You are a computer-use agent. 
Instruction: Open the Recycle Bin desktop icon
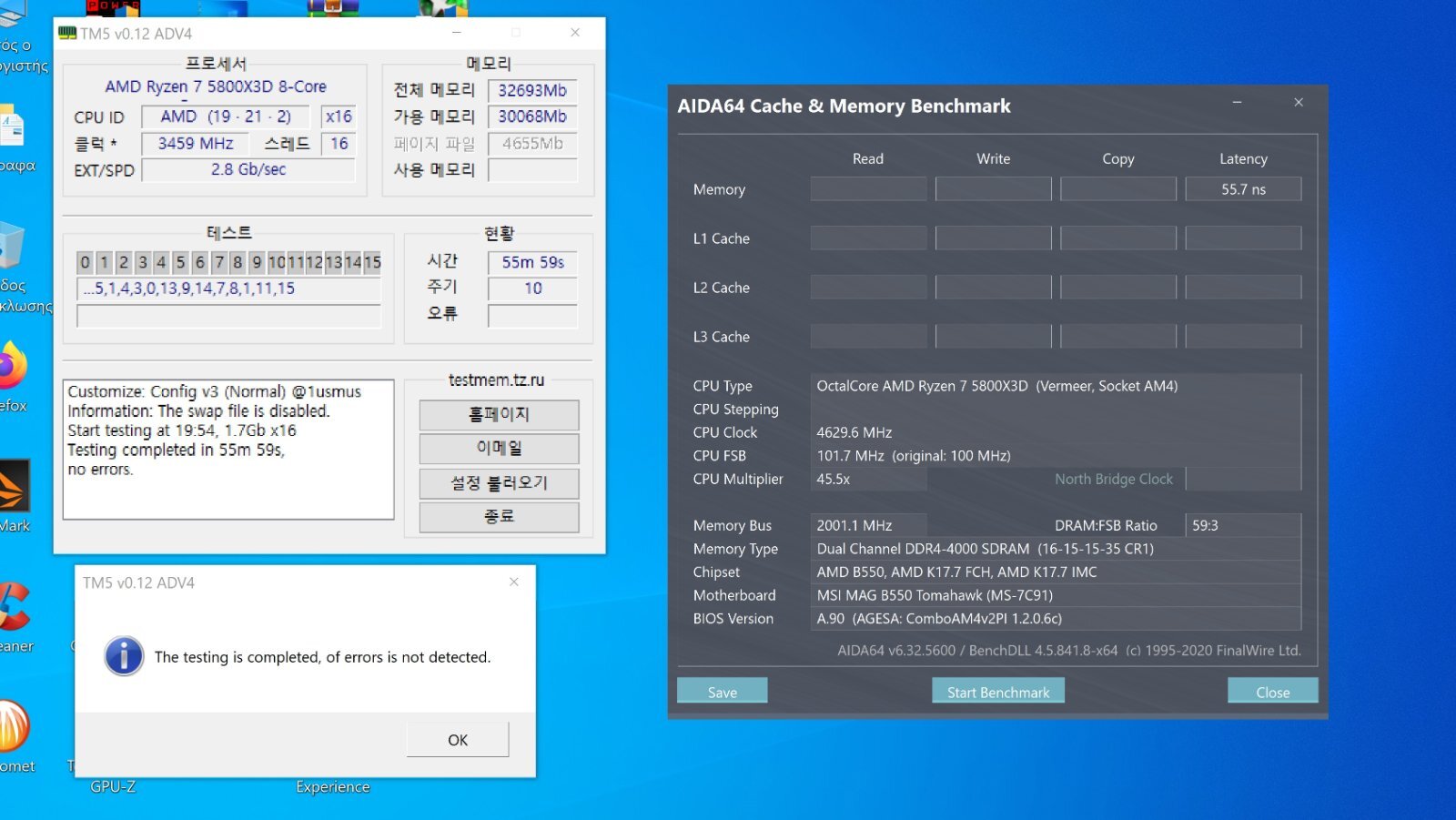point(12,245)
